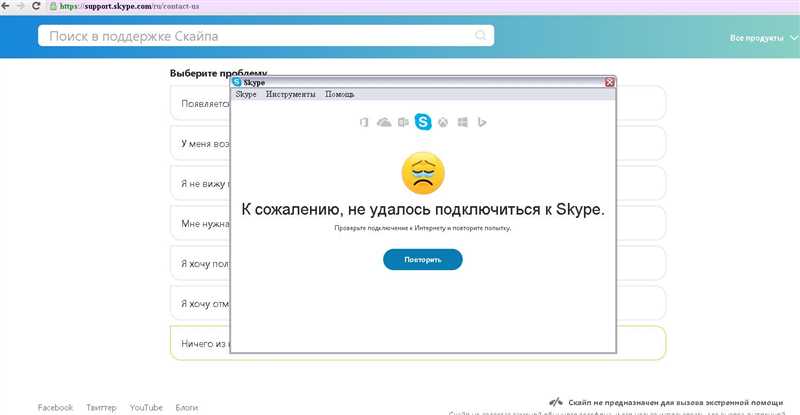Select the problem option starting with Появляется
Viewport: 800px width, 415px height.
[201, 103]
